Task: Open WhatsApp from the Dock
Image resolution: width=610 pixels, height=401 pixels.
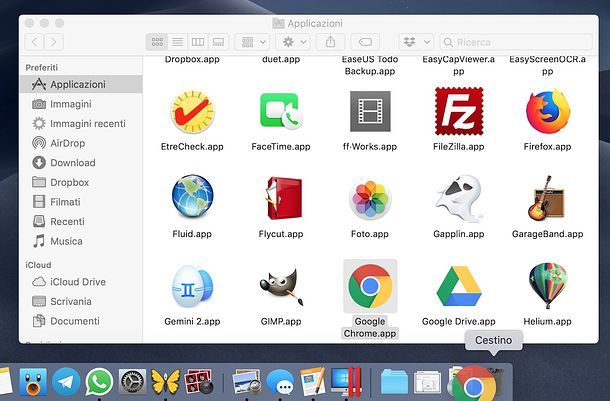Action: click(x=99, y=382)
